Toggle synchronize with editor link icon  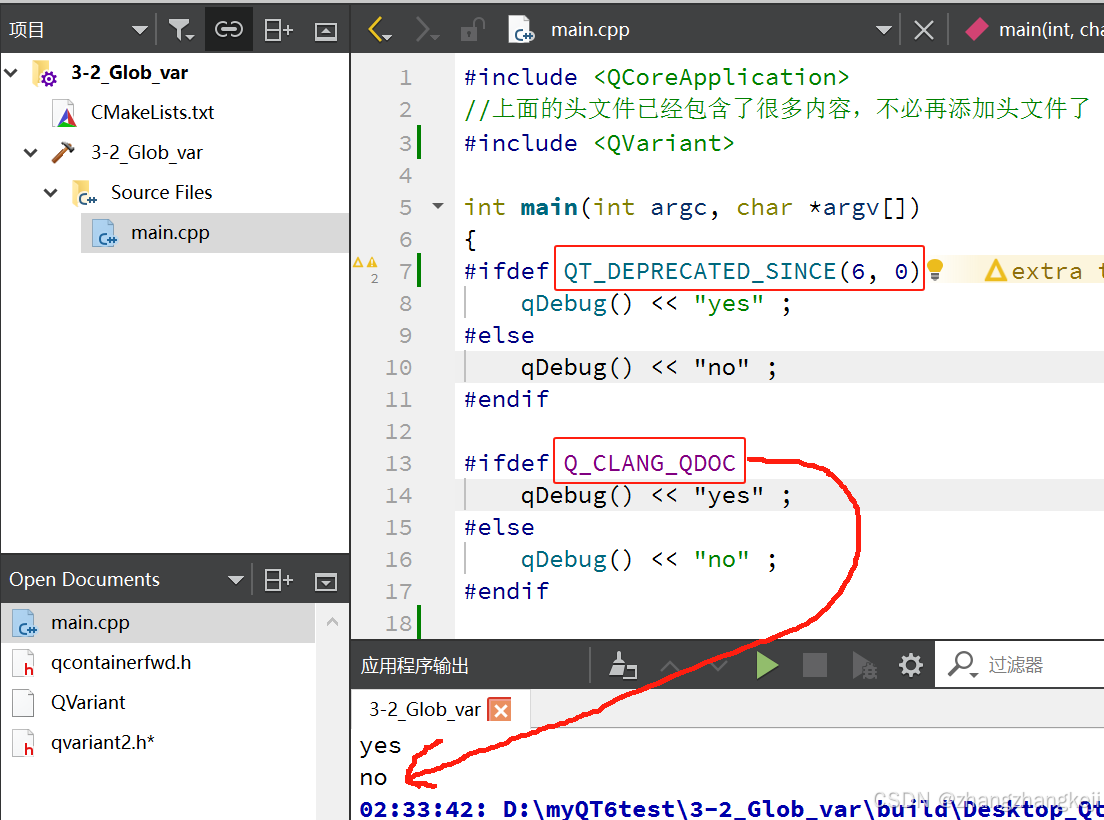[229, 30]
